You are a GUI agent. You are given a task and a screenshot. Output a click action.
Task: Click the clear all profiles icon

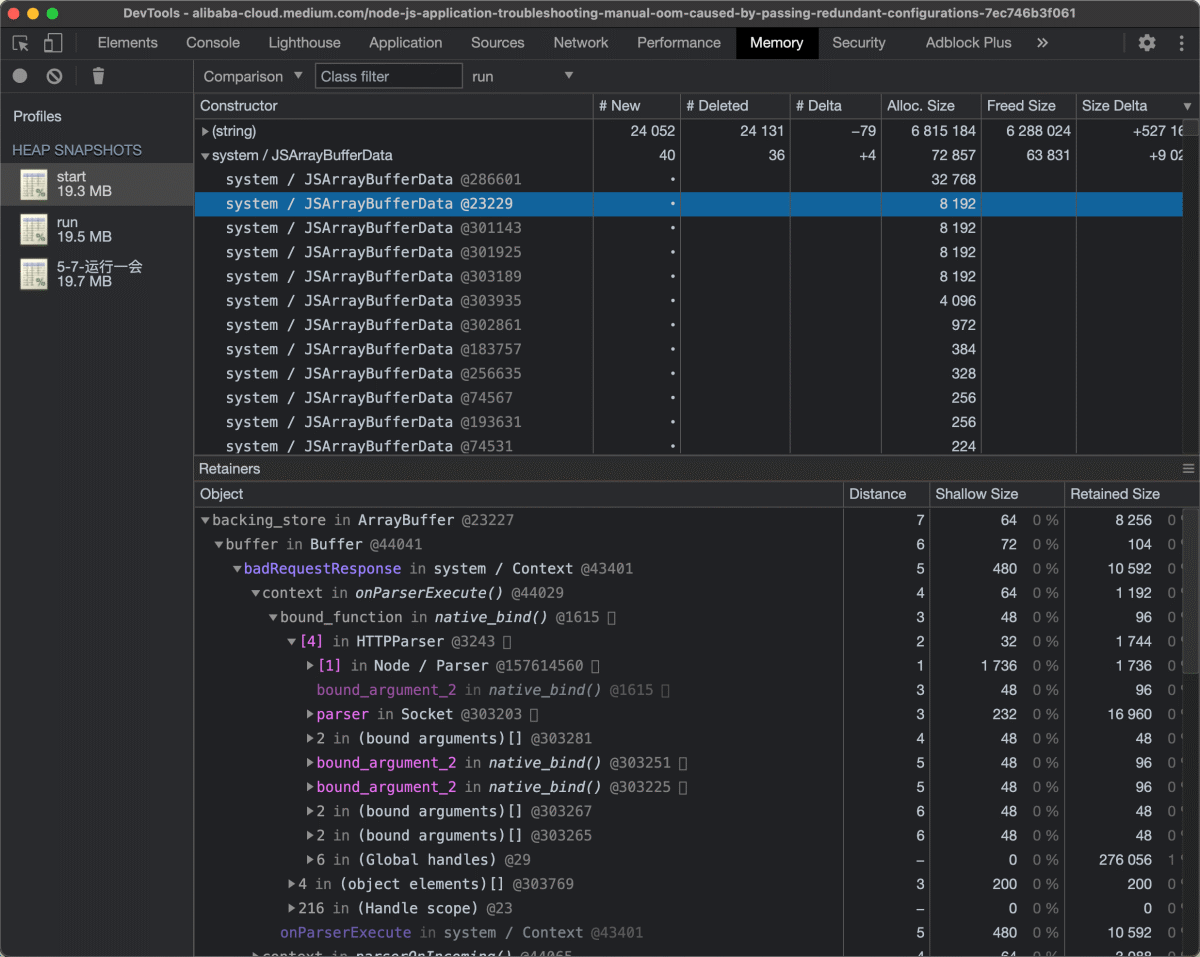[x=55, y=76]
